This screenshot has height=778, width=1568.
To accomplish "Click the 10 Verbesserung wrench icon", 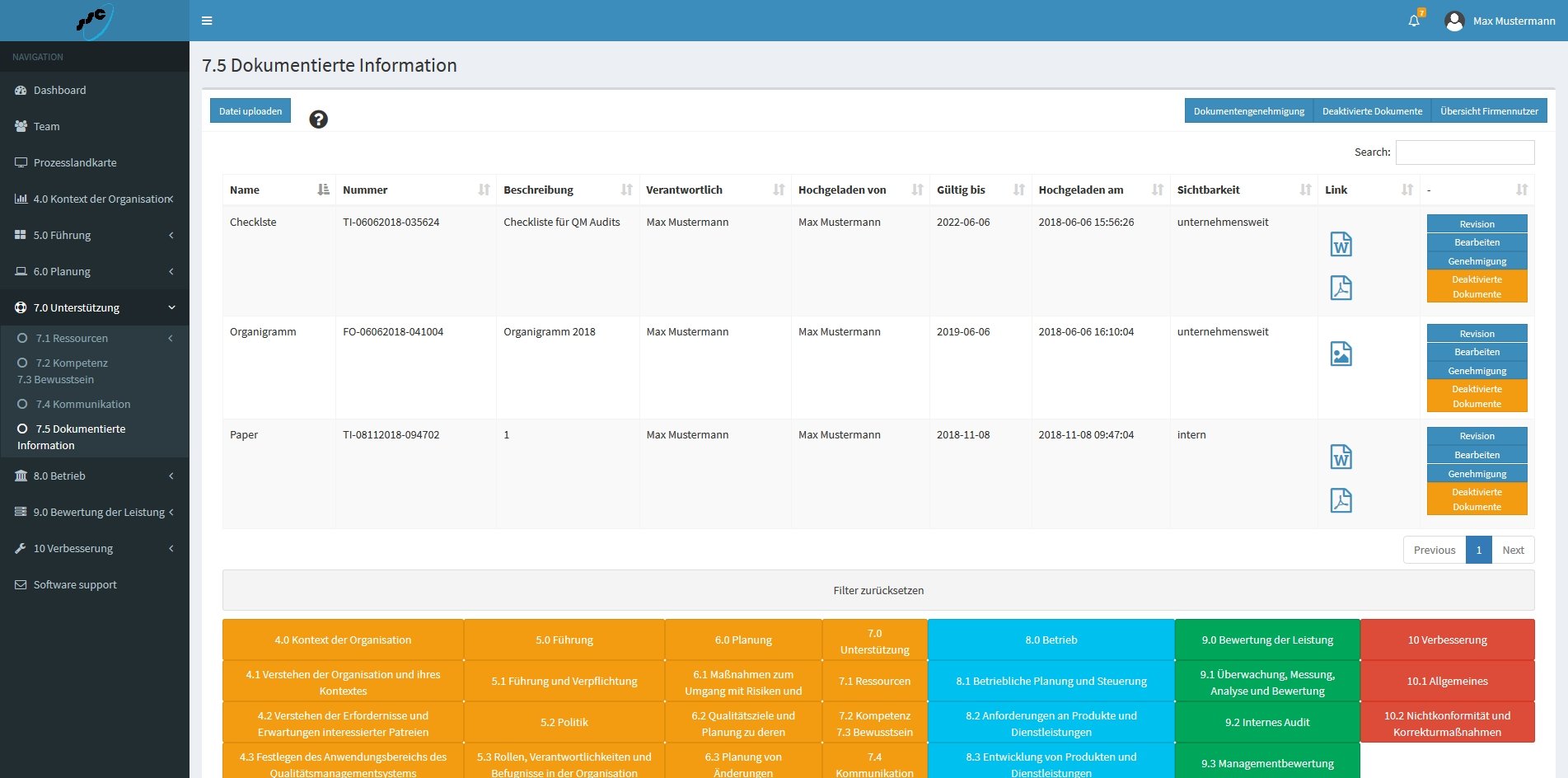I will pyautogui.click(x=21, y=548).
